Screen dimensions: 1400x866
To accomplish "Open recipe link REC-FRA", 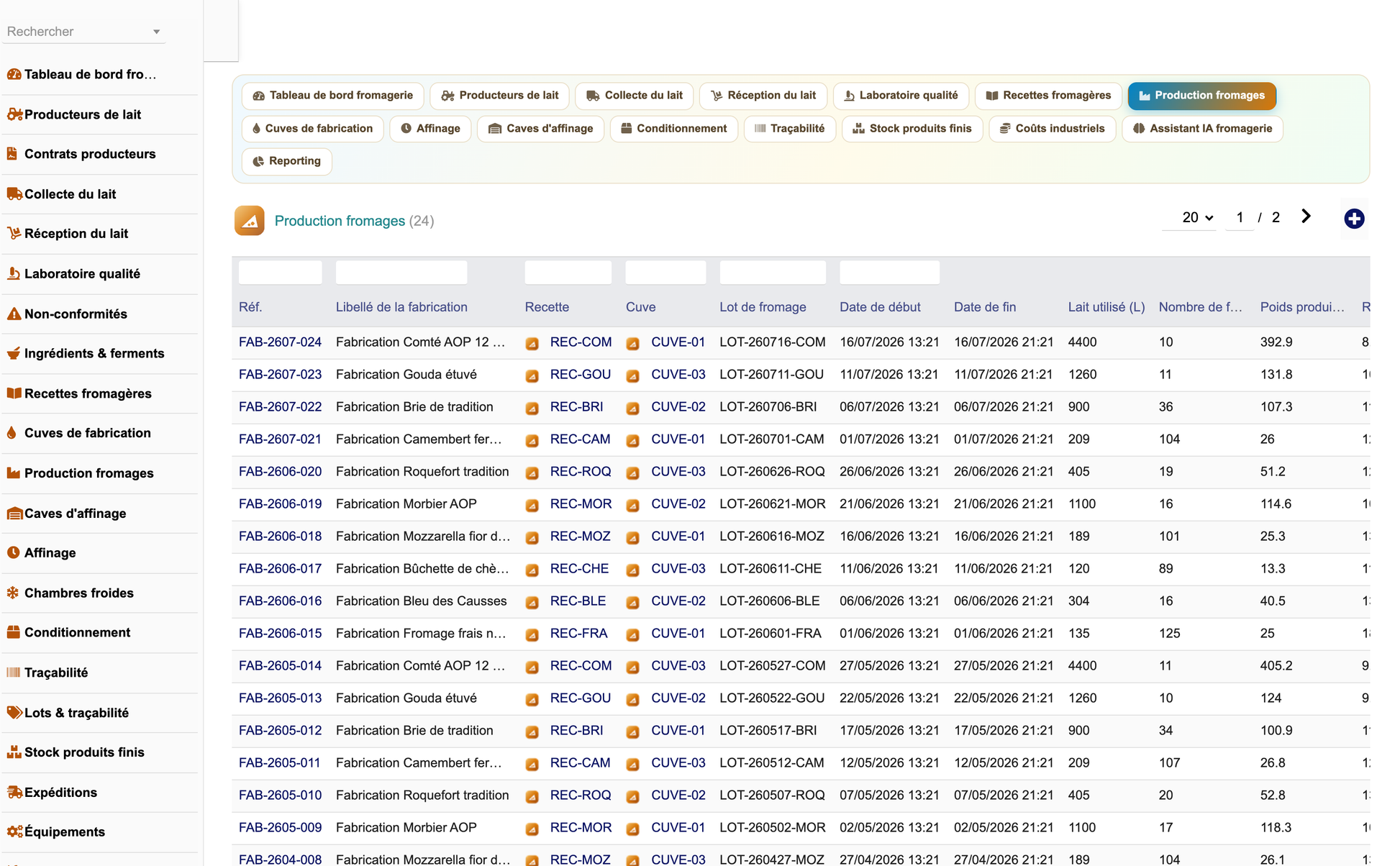I will (578, 634).
